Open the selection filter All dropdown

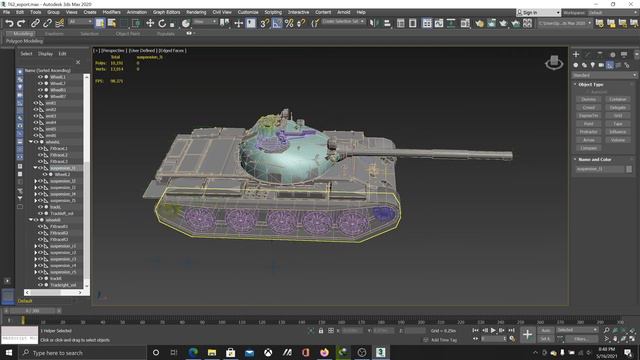[80, 22]
